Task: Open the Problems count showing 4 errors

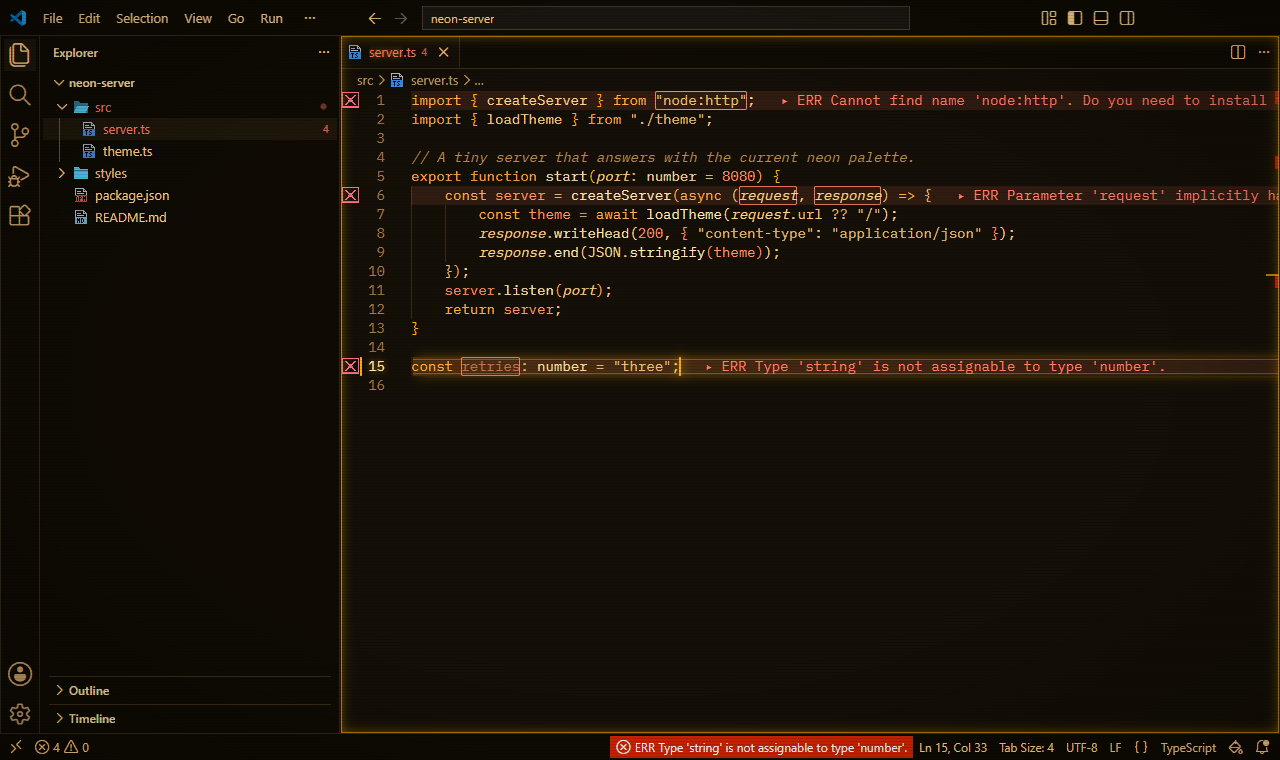Action: (x=62, y=747)
